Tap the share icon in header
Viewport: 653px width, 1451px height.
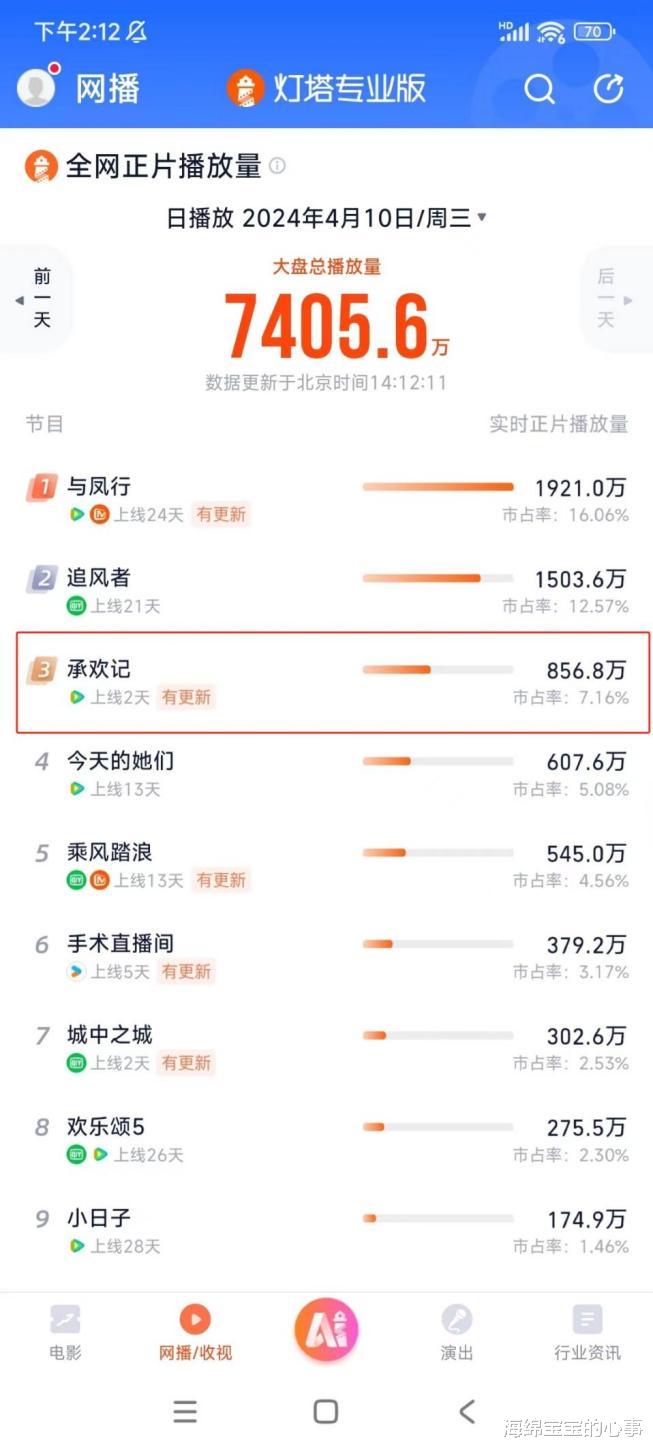pos(608,89)
